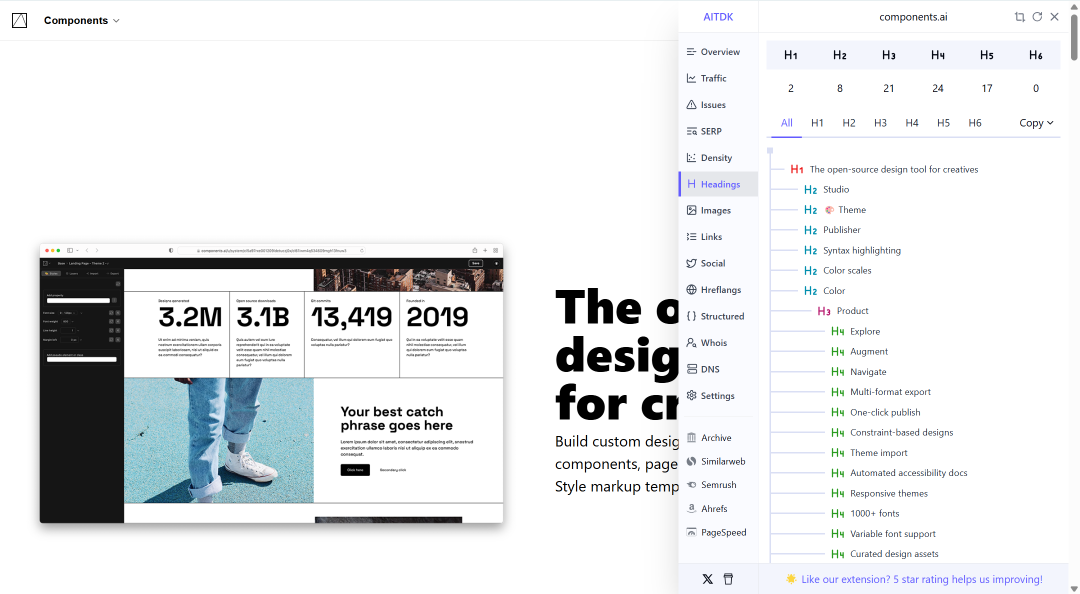Click the H2 'Studio' heading row
Image resolution: width=1080 pixels, height=594 pixels.
[827, 190]
